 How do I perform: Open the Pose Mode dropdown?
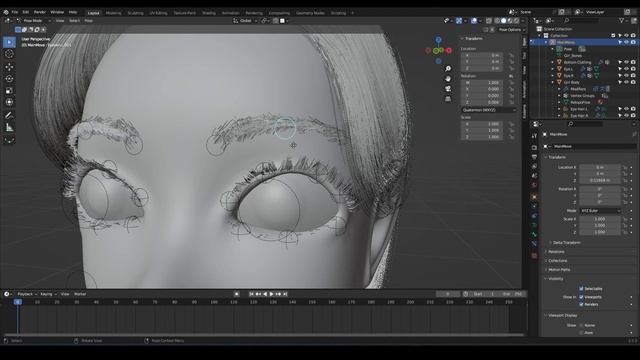[34, 20]
